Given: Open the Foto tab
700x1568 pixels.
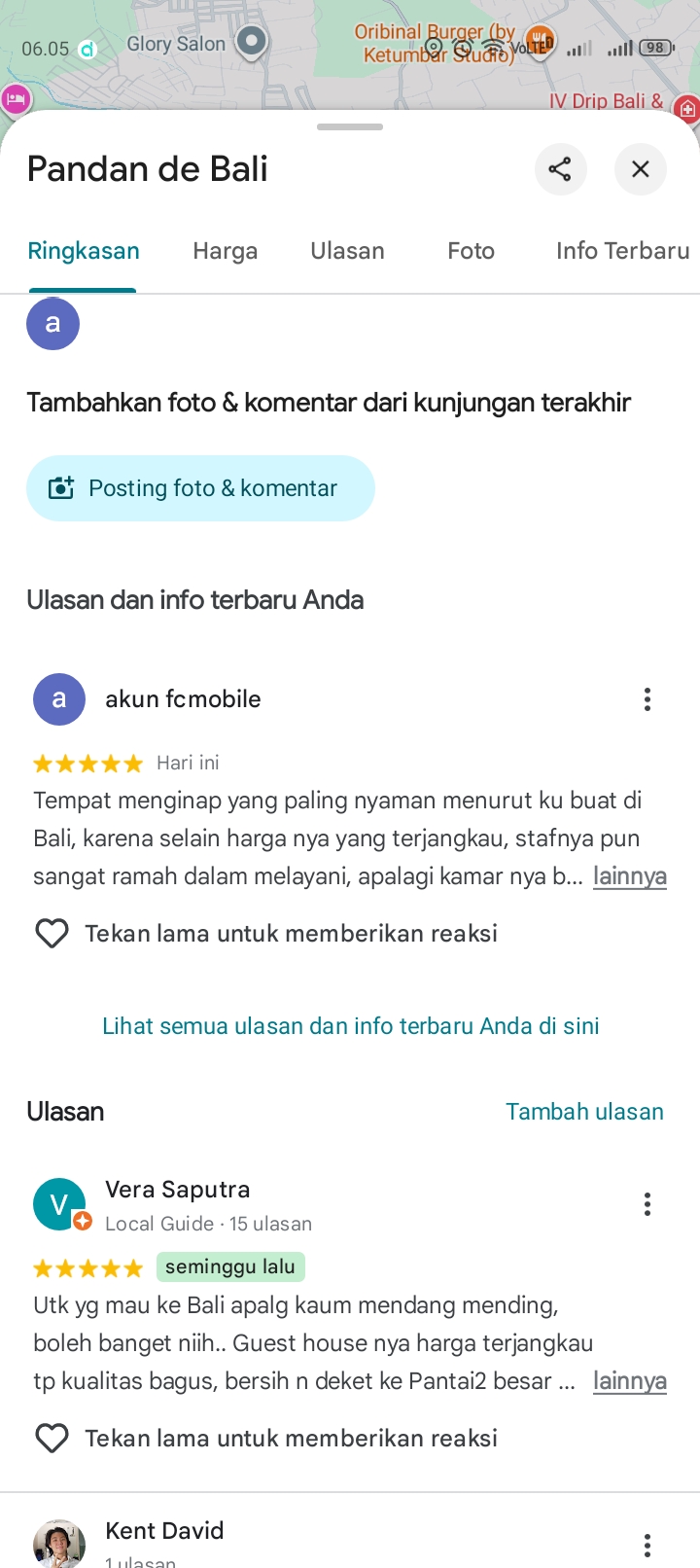Looking at the screenshot, I should click(472, 251).
